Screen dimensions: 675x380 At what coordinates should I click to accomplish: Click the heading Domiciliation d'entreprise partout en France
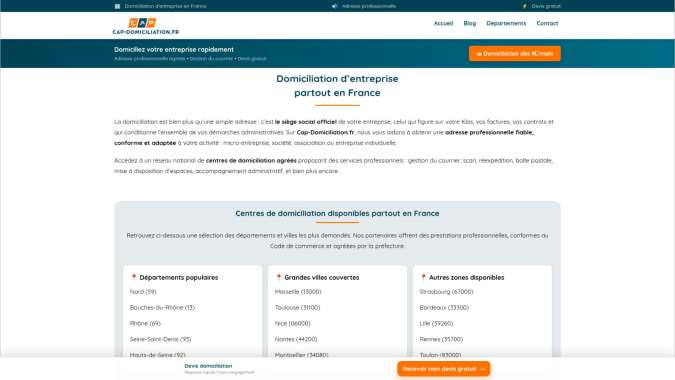(337, 86)
